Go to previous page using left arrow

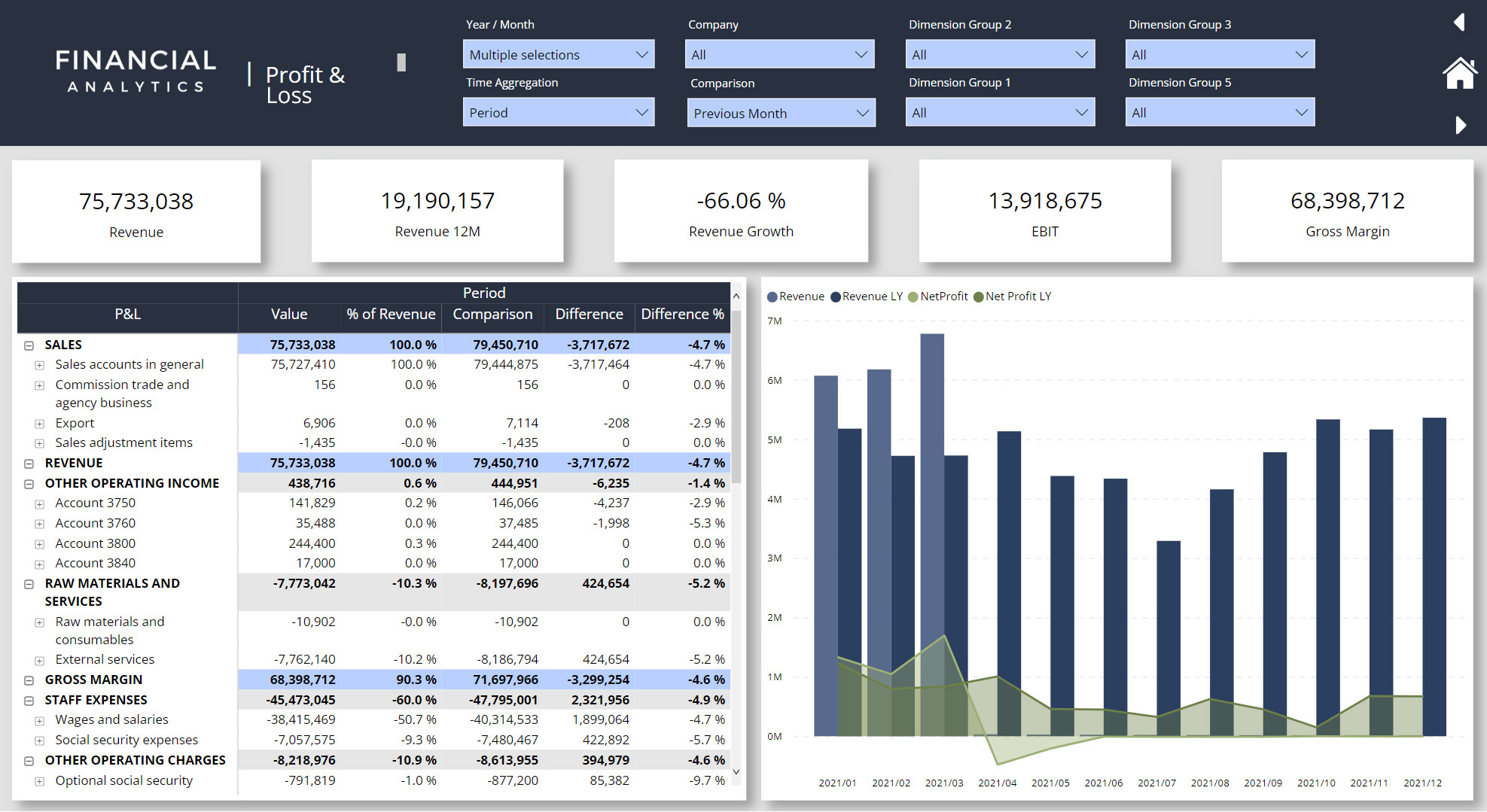click(1459, 23)
